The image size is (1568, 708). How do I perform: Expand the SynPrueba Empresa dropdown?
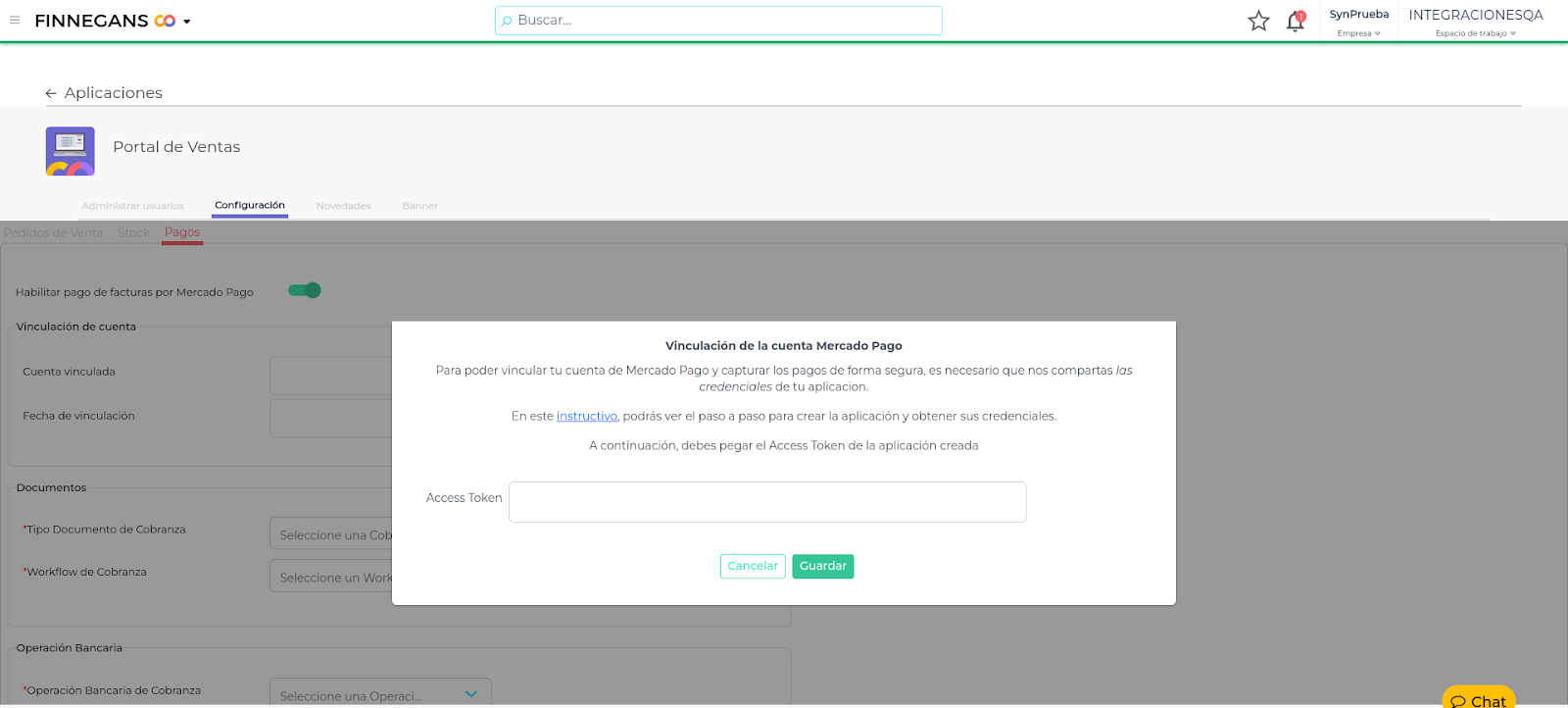(x=1358, y=23)
